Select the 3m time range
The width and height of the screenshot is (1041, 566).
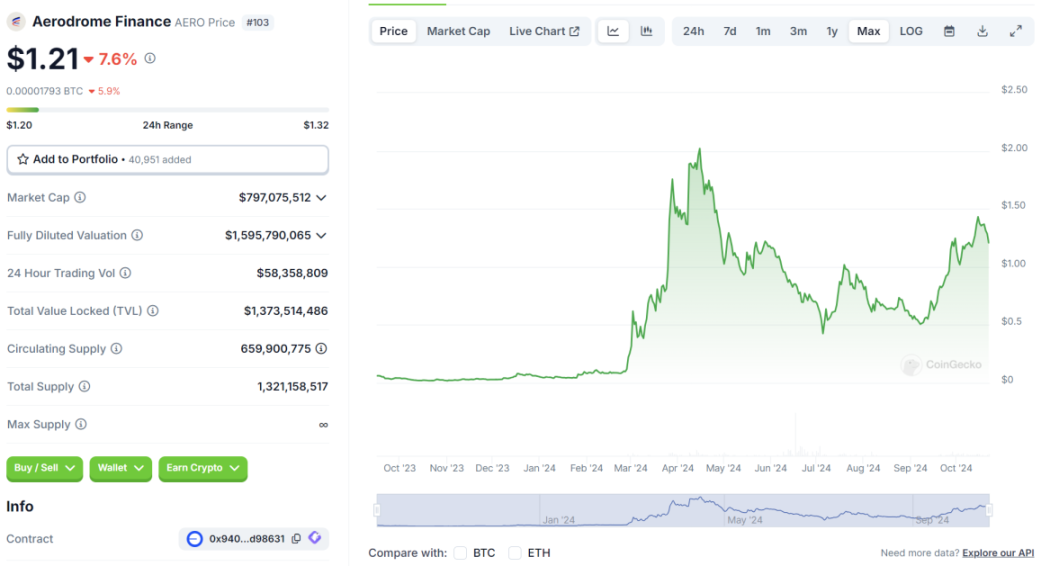(799, 31)
